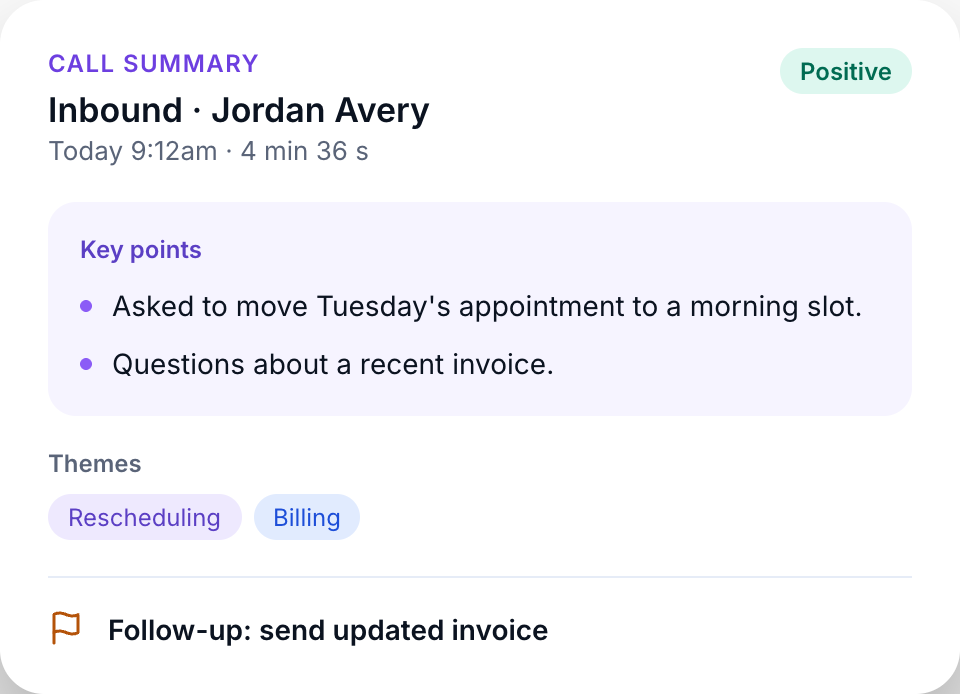Click the second bullet dot for invoice questions
The image size is (960, 694).
pos(86,364)
